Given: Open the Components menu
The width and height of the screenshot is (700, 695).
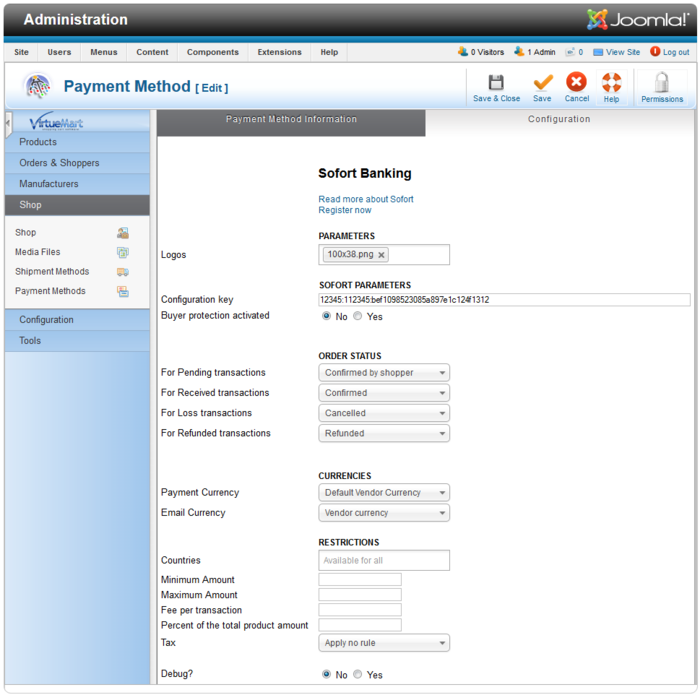Looking at the screenshot, I should click(212, 52).
